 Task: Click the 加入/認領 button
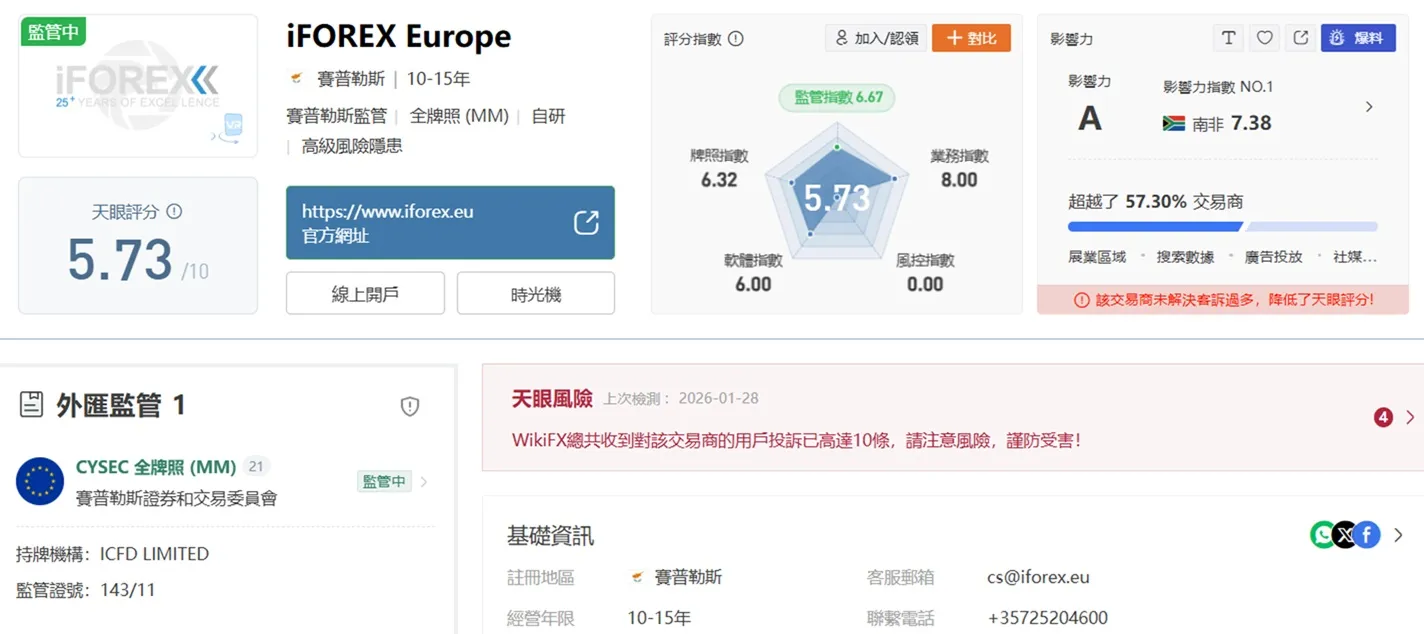876,38
